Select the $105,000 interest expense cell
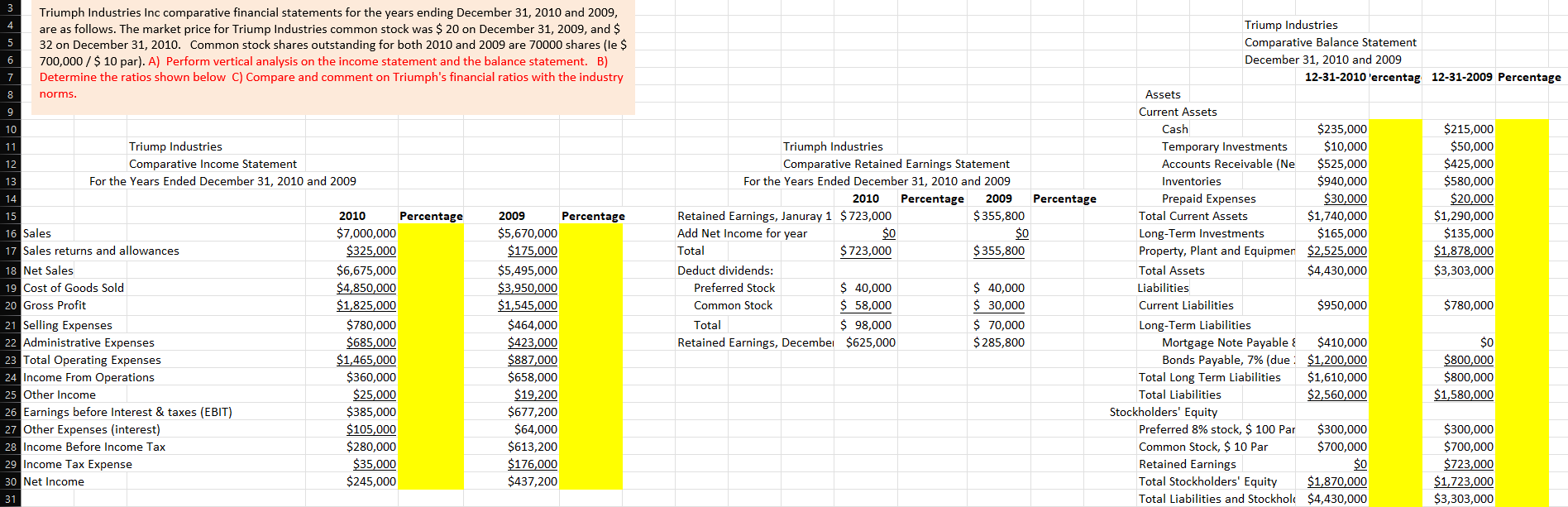 coord(370,429)
